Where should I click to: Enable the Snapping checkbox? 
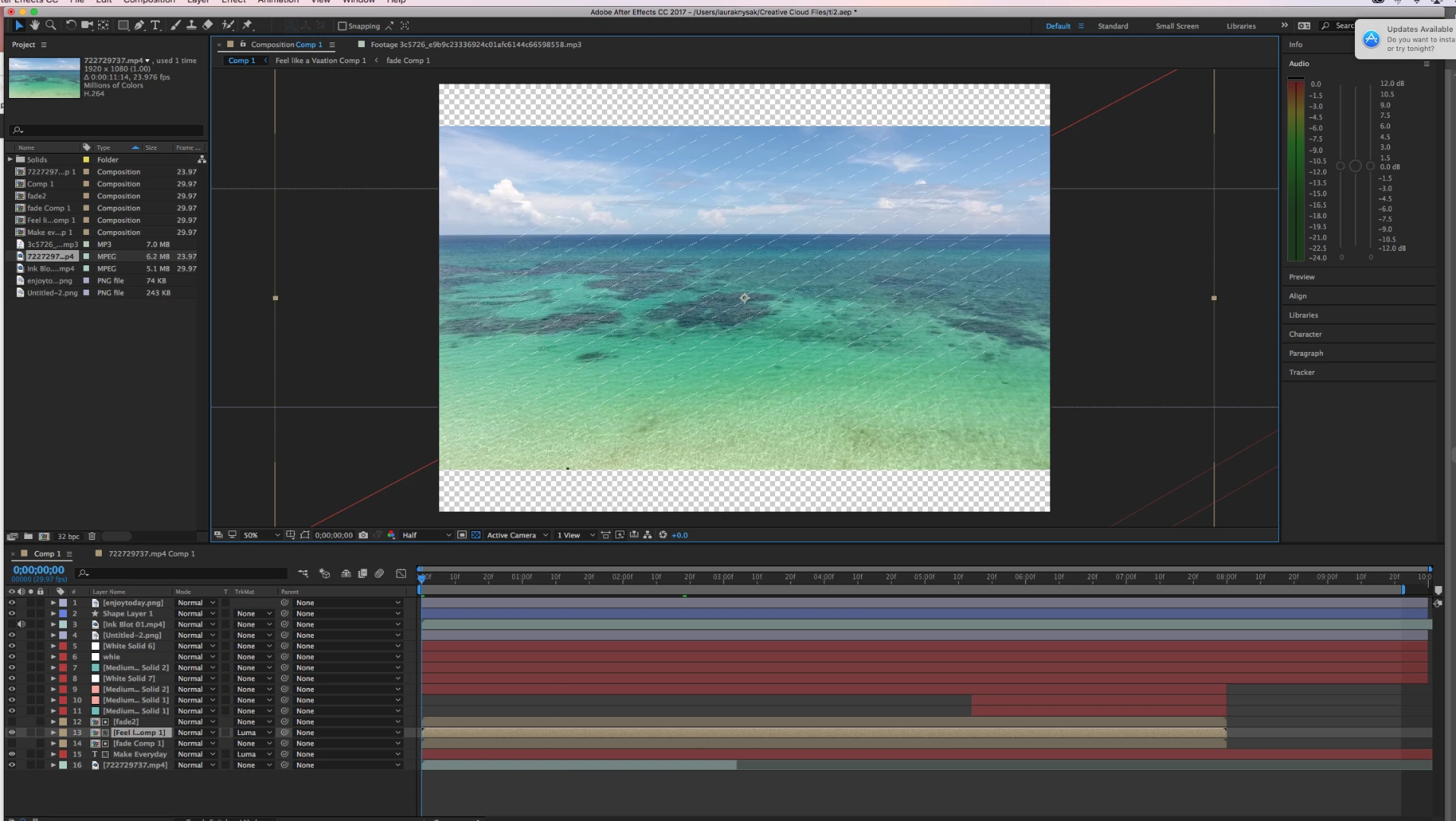pyautogui.click(x=342, y=26)
